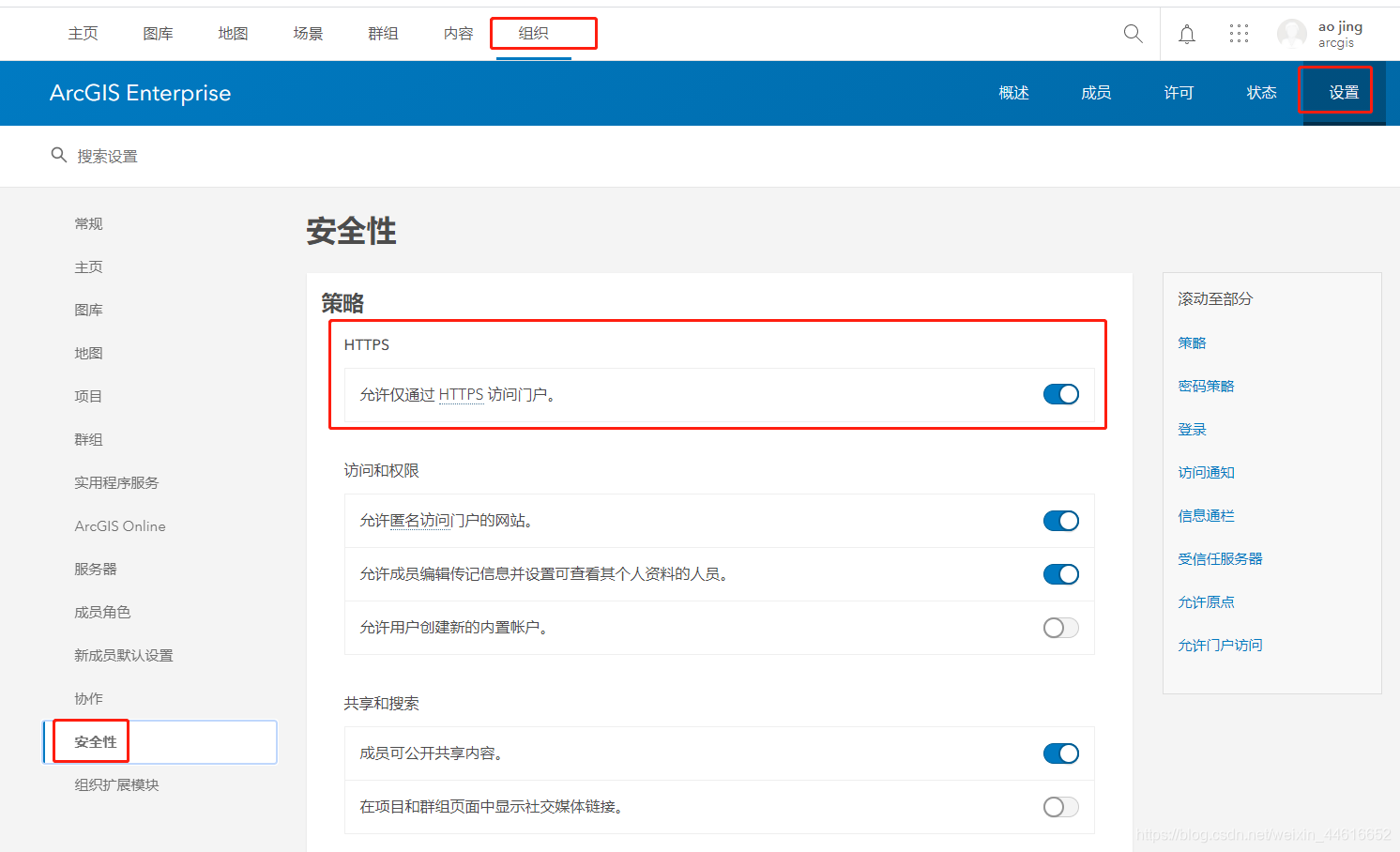Jump to 受信任服务器 section link
This screenshot has width=1400, height=852.
(1220, 559)
